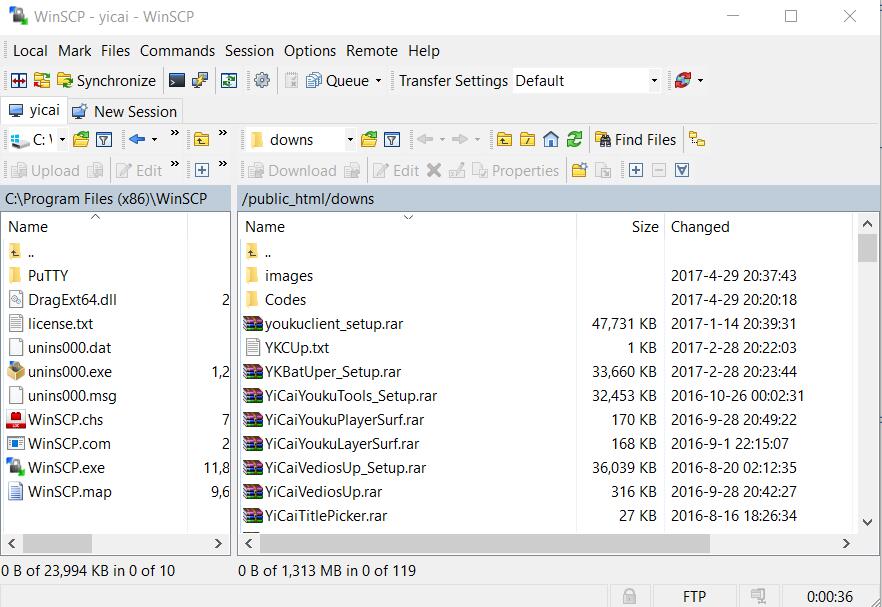The image size is (882, 607).
Task: Open Terminal console icon in toolbar
Action: point(177,81)
